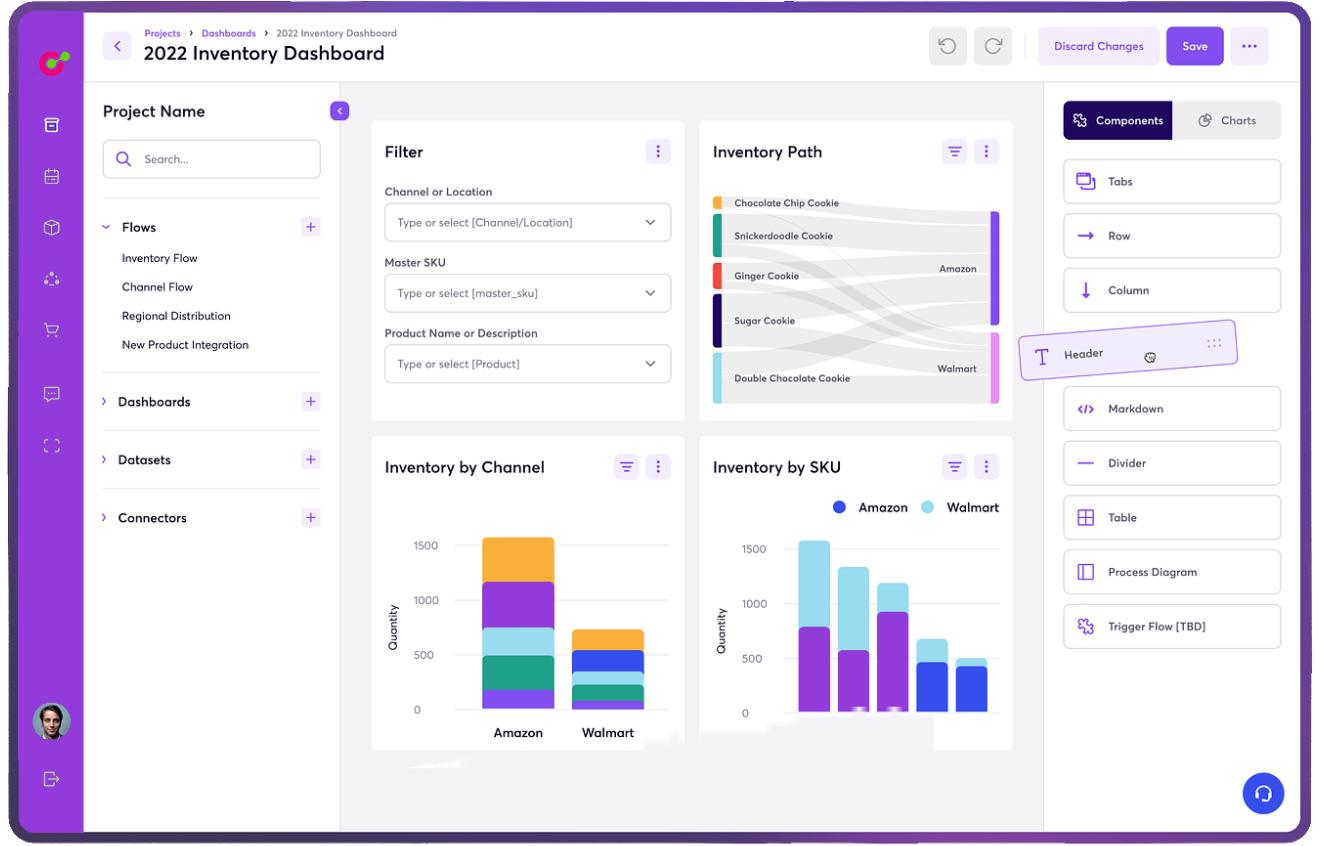
Task: Expand the Datasets section
Action: pos(144,460)
